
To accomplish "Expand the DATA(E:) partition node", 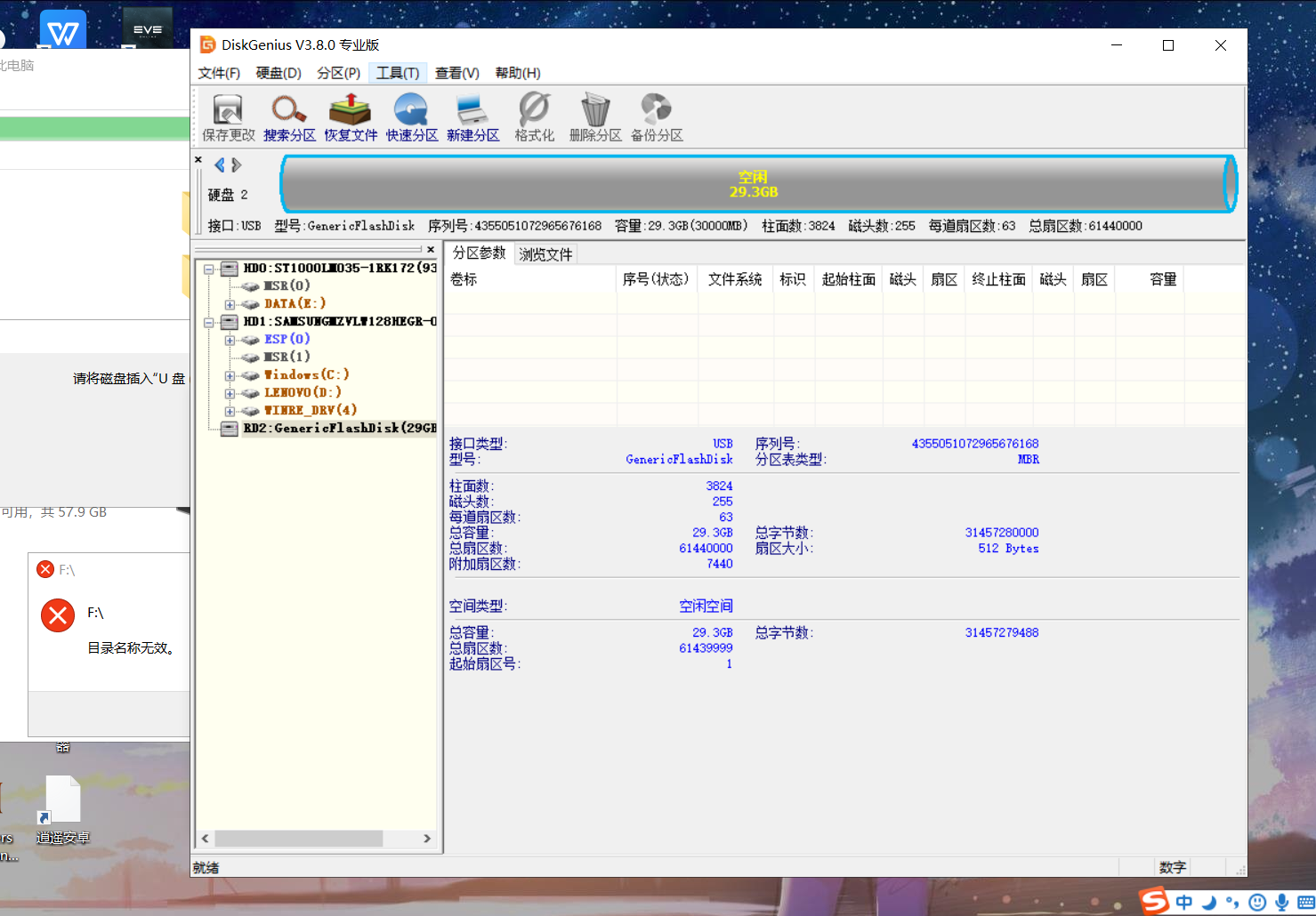I will pyautogui.click(x=230, y=304).
